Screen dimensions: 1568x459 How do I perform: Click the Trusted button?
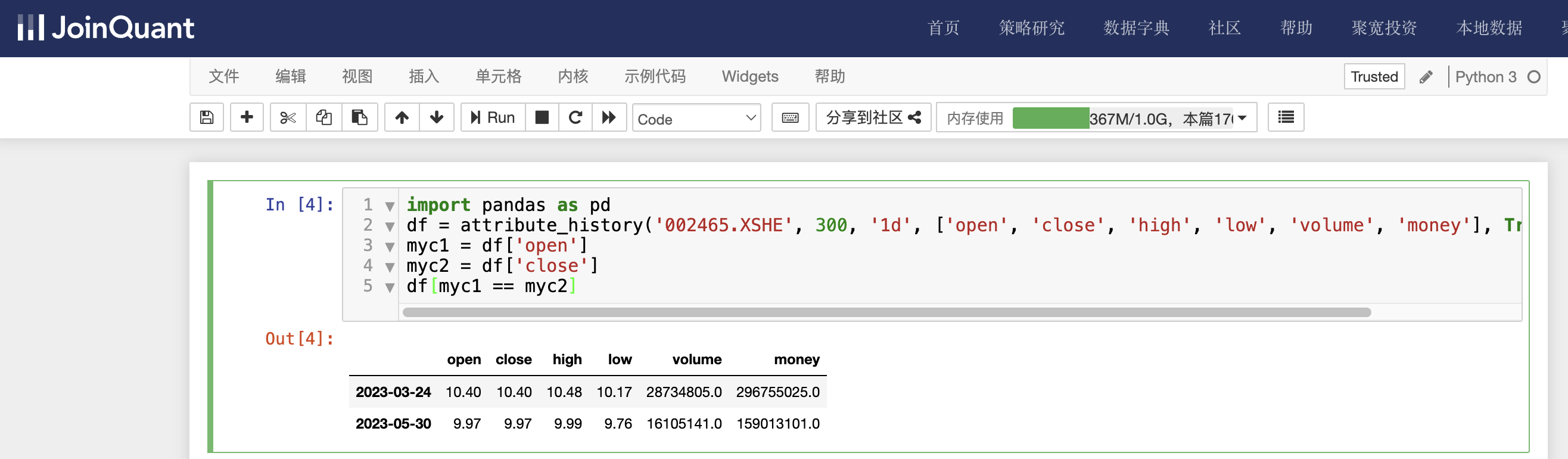1374,77
